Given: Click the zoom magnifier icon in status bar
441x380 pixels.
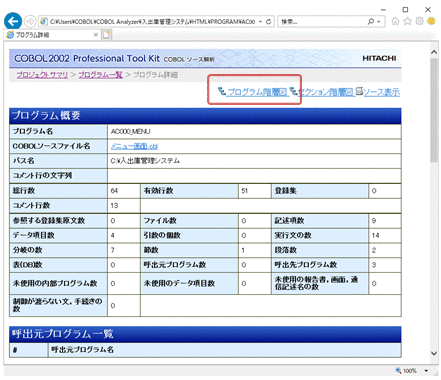Looking at the screenshot, I should coord(398,370).
